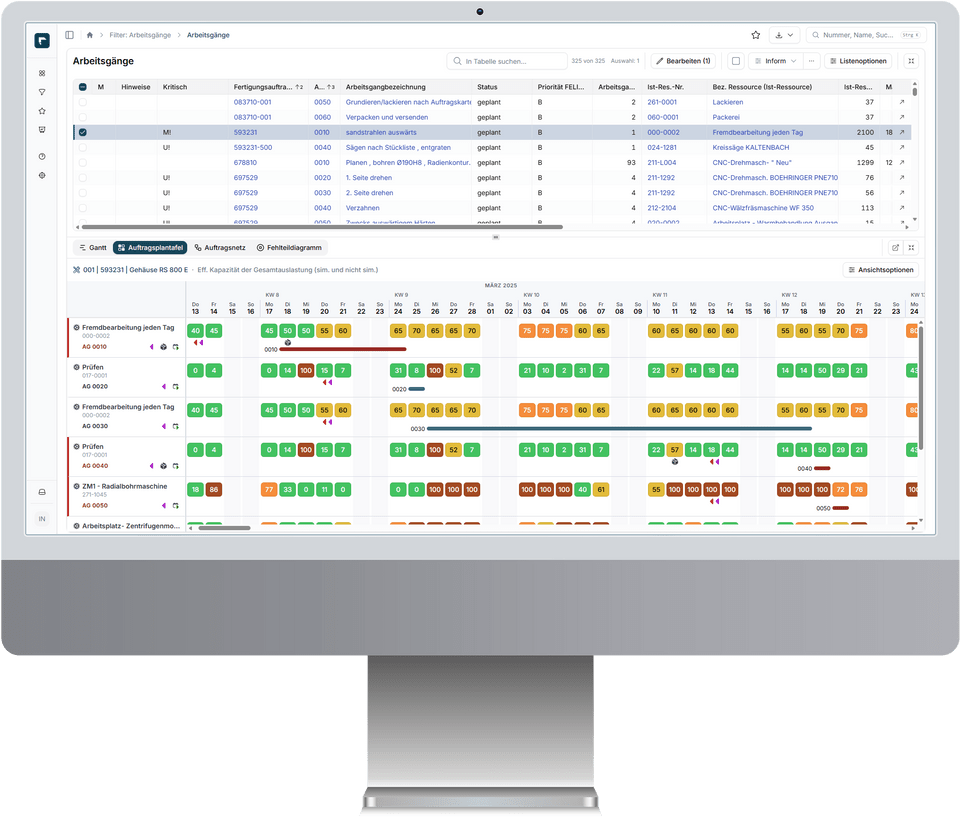Open row arrow for Lackieren resource
This screenshot has height=817, width=960.
point(902,102)
